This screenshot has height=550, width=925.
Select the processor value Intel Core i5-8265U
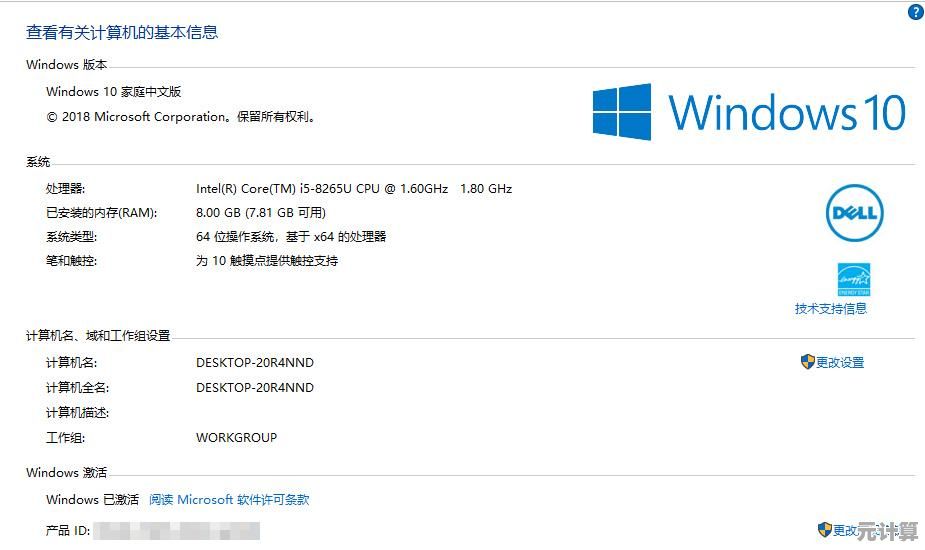[353, 188]
